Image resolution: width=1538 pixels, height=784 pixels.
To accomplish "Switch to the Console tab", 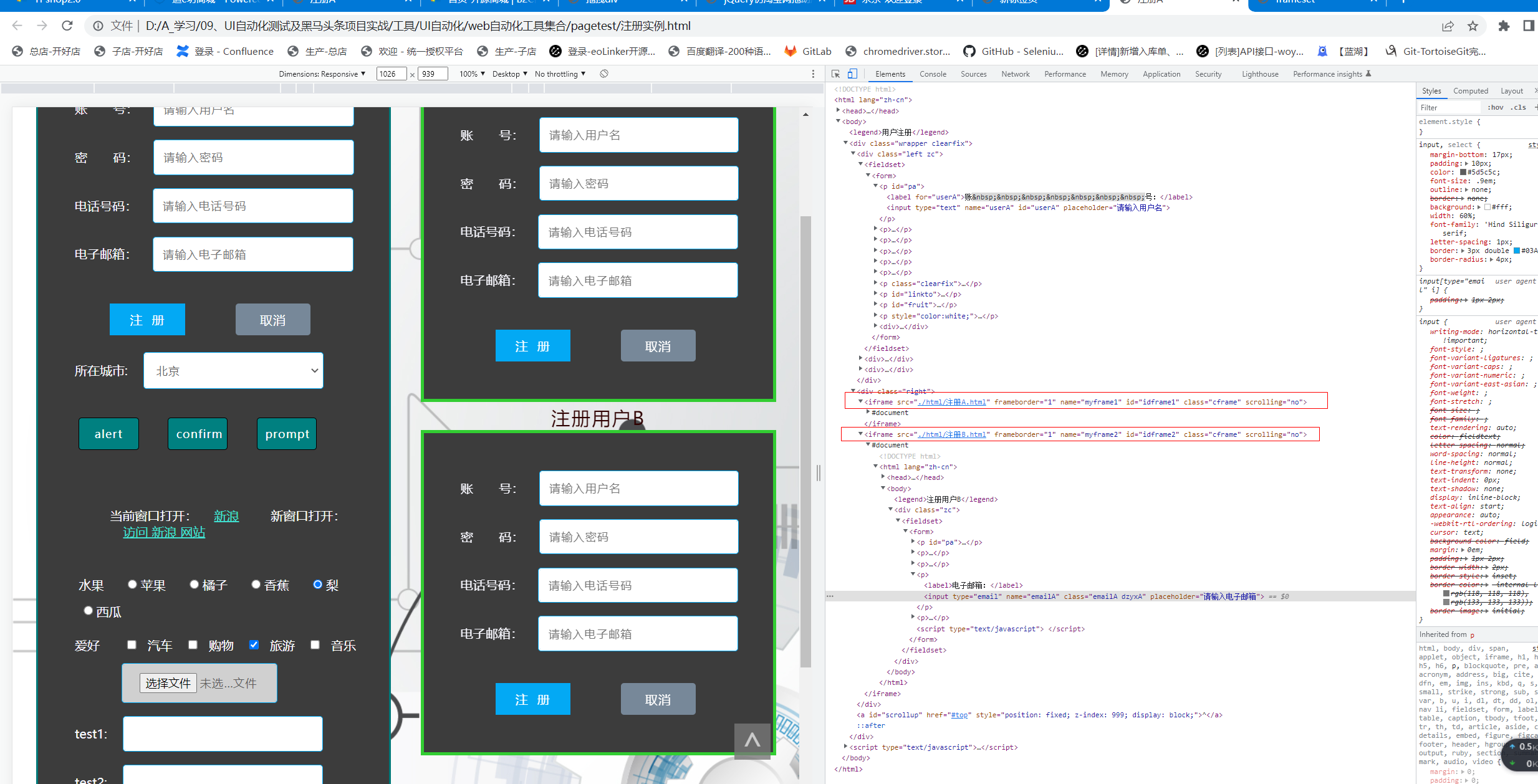I will [933, 74].
